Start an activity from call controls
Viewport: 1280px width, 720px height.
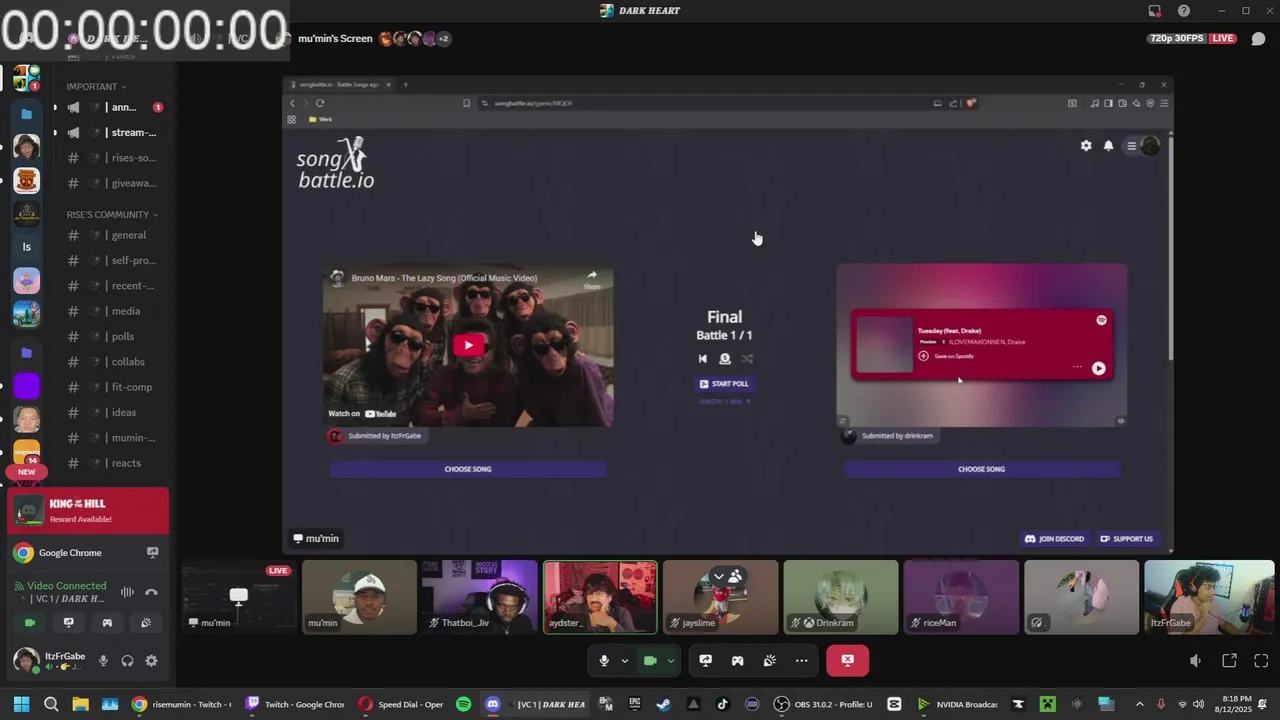pos(737,661)
